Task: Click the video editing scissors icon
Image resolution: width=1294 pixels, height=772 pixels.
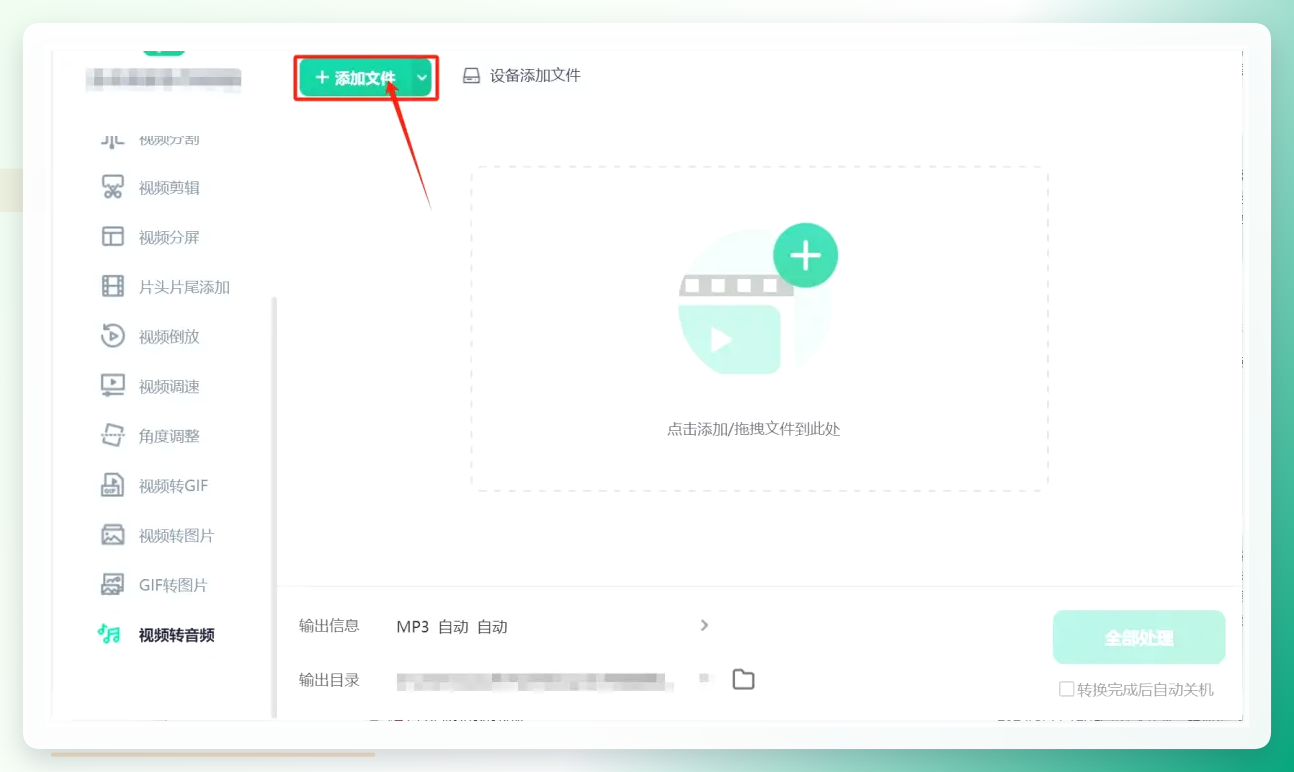Action: (x=112, y=187)
